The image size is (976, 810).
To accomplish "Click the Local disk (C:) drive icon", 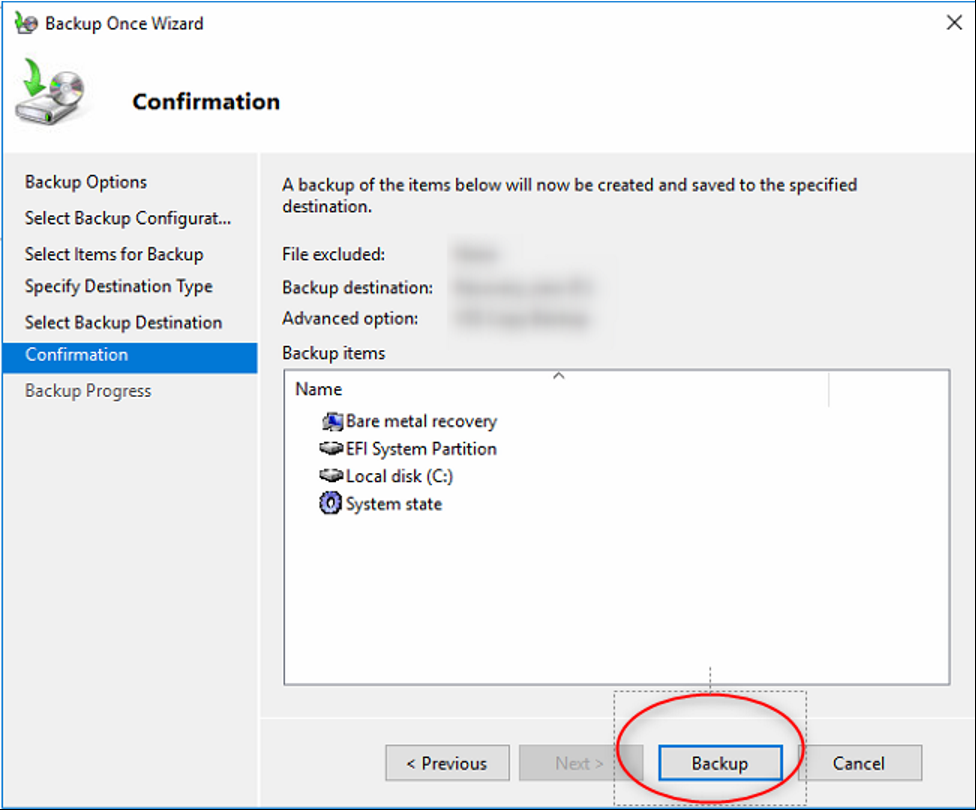I will click(331, 477).
